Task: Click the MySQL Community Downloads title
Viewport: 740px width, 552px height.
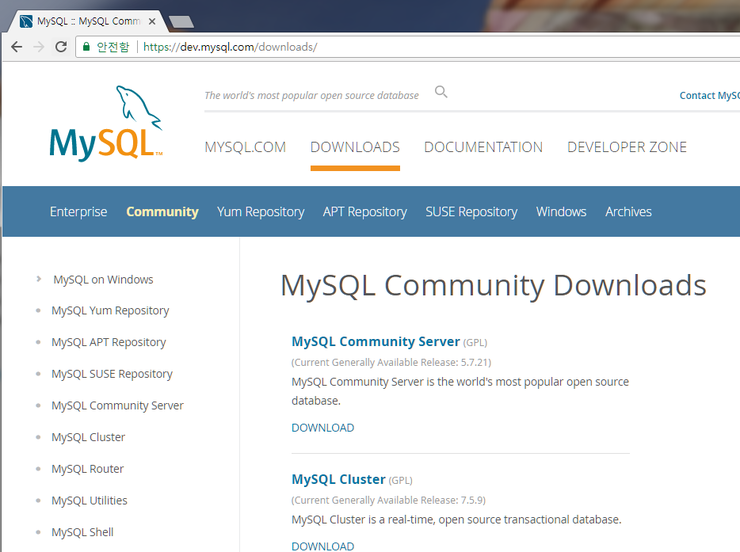Action: (493, 286)
